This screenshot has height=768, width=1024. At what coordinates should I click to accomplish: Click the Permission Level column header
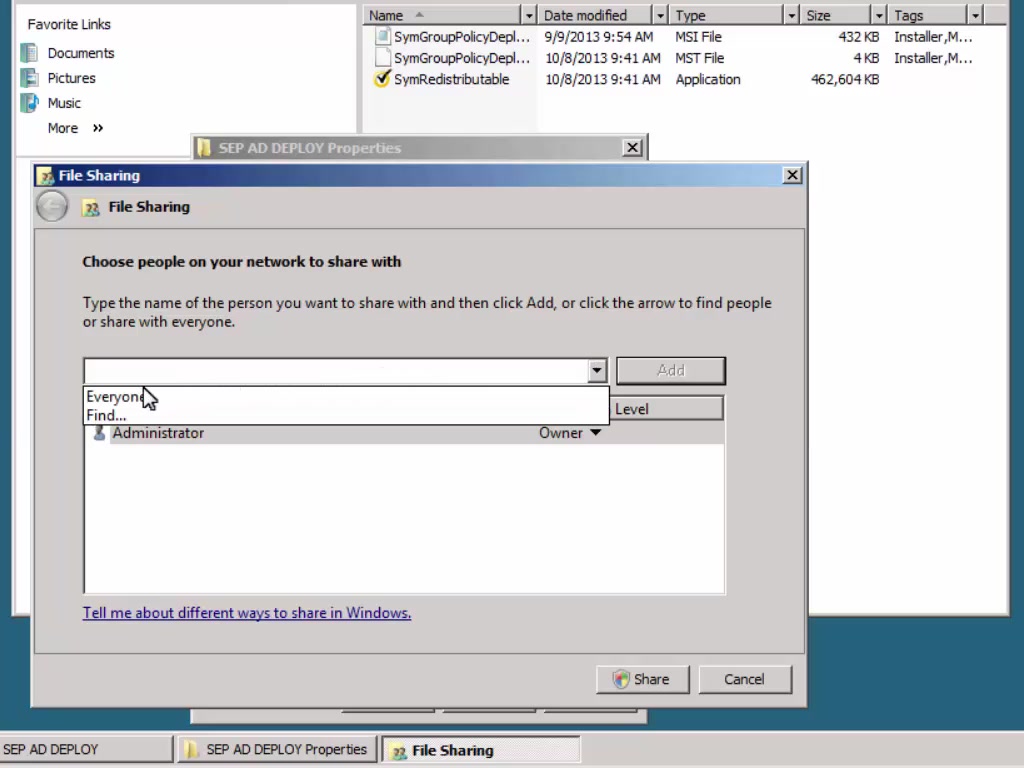(x=666, y=409)
